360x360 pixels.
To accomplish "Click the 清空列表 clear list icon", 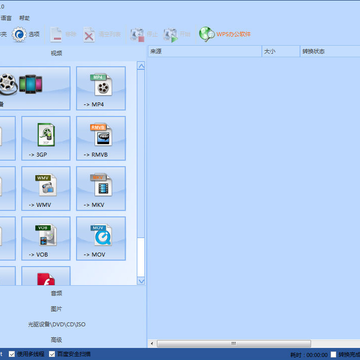I will click(89, 34).
